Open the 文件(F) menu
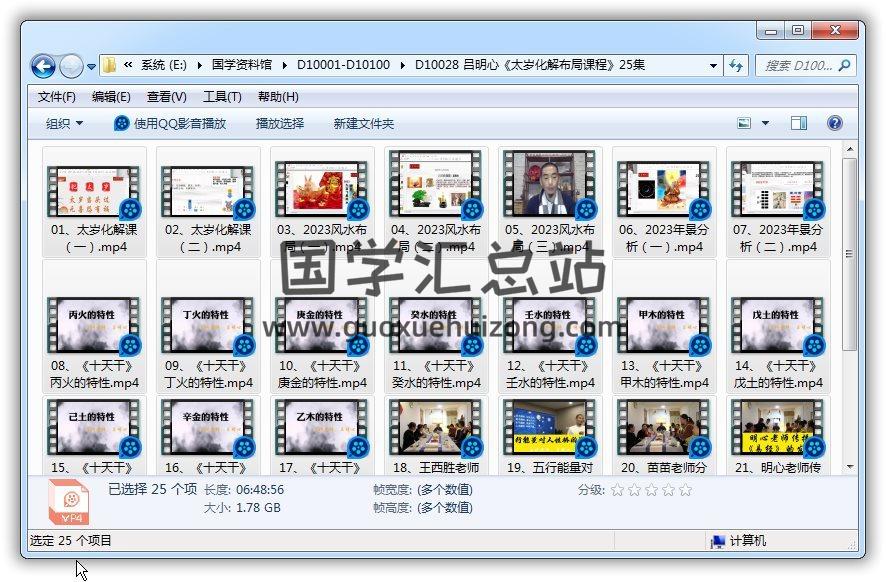 click(x=57, y=97)
